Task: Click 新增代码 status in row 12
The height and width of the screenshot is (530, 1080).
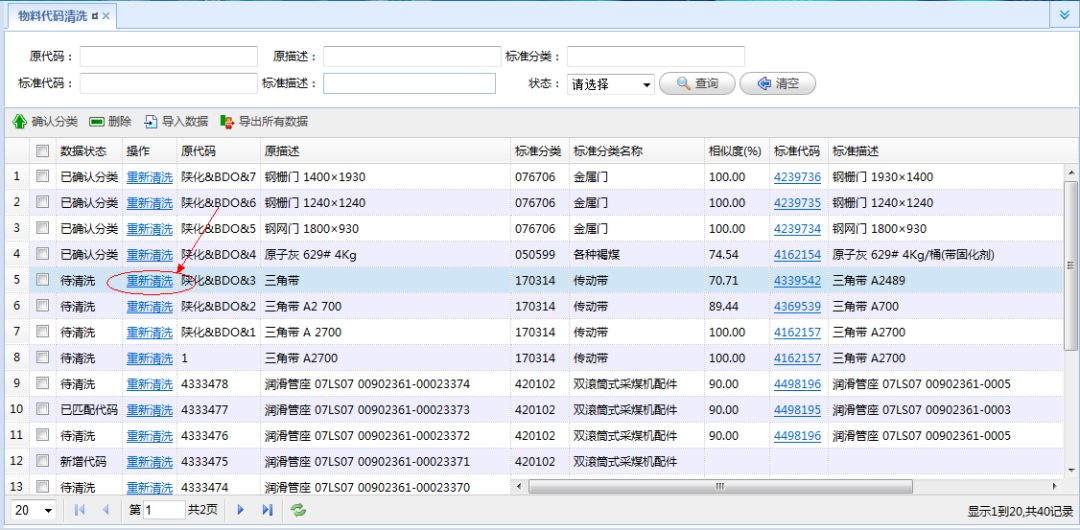Action: [83, 461]
